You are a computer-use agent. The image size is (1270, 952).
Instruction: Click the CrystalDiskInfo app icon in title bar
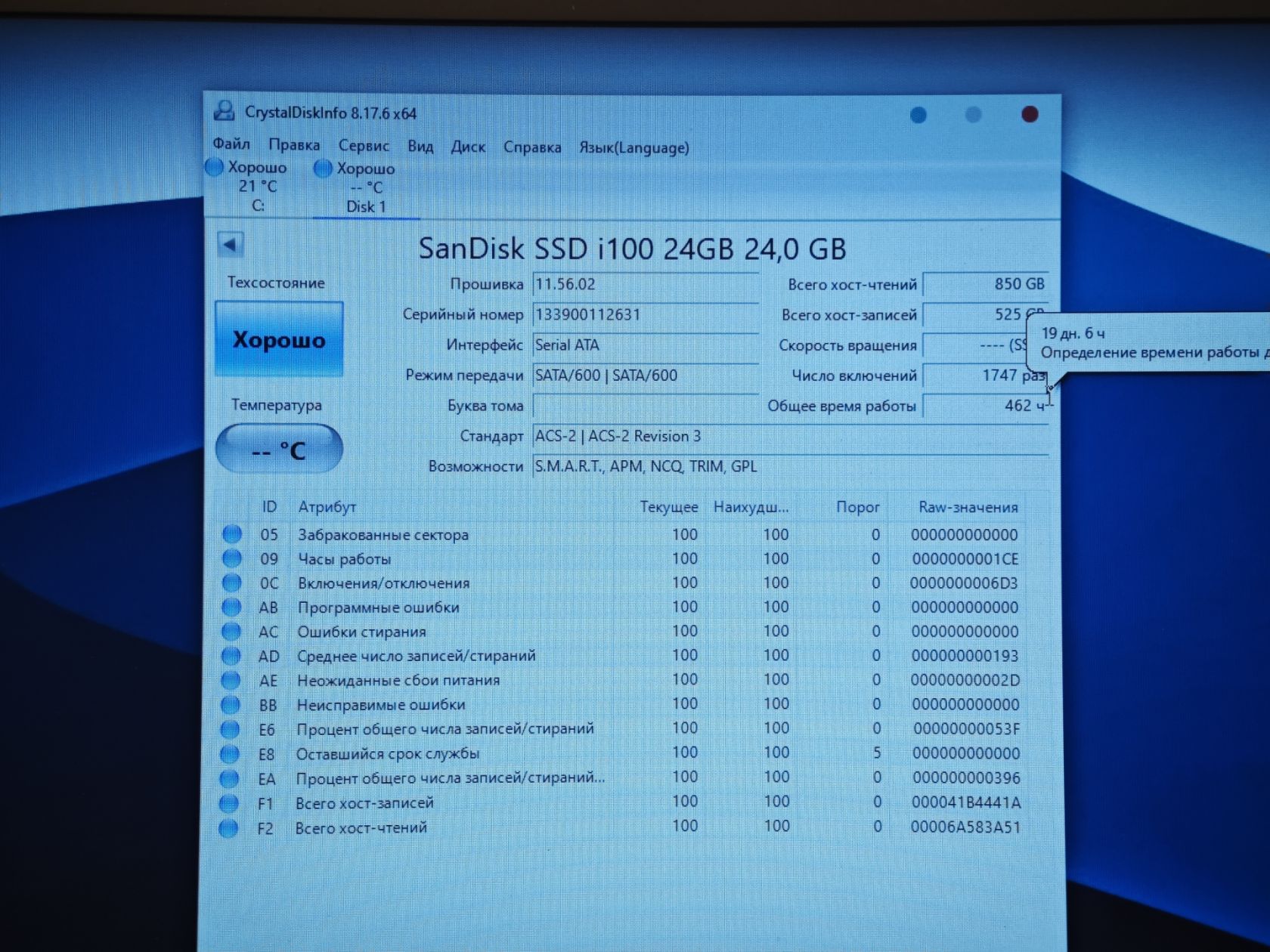pos(224,111)
